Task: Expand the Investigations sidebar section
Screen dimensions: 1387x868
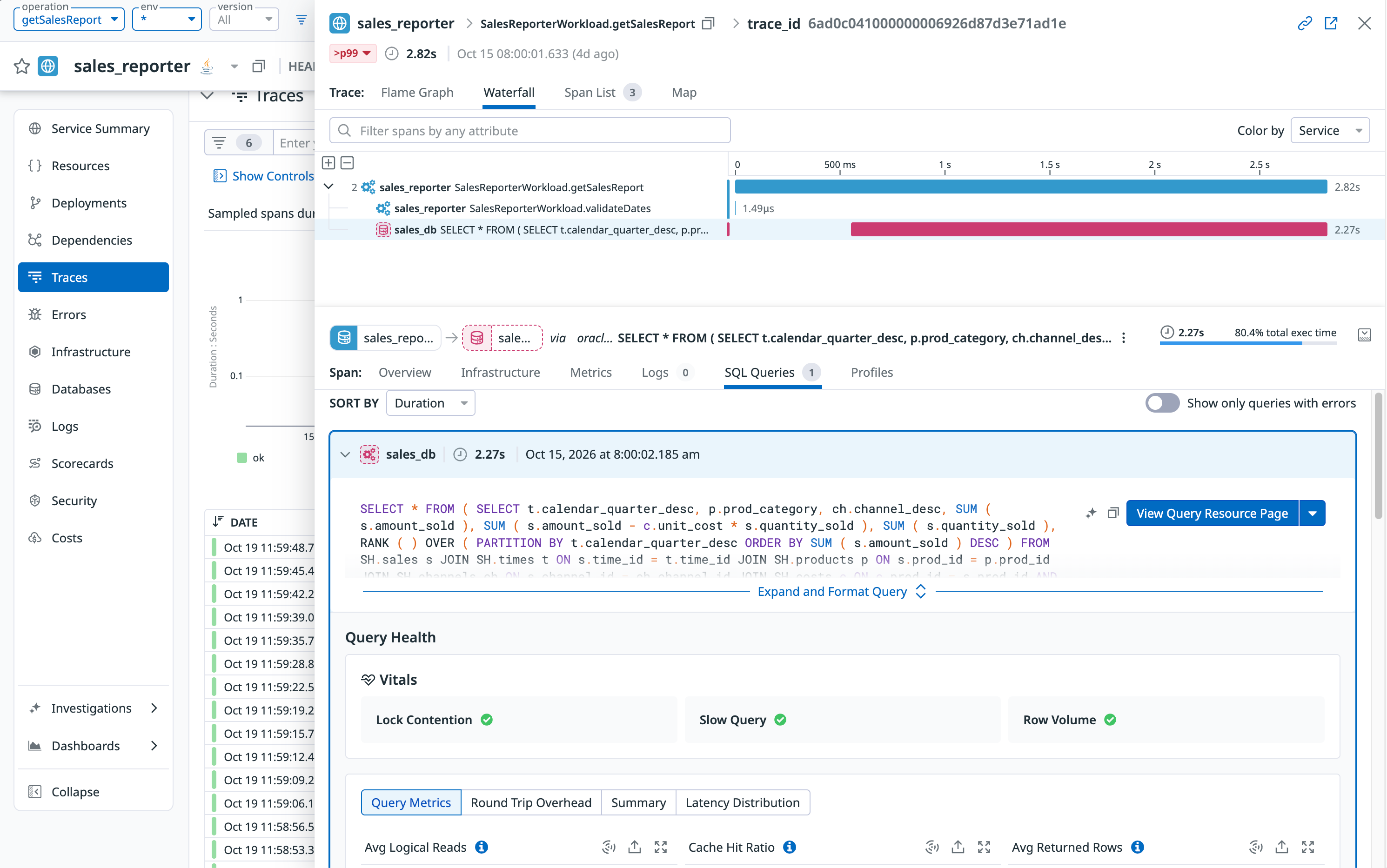Action: coord(93,708)
